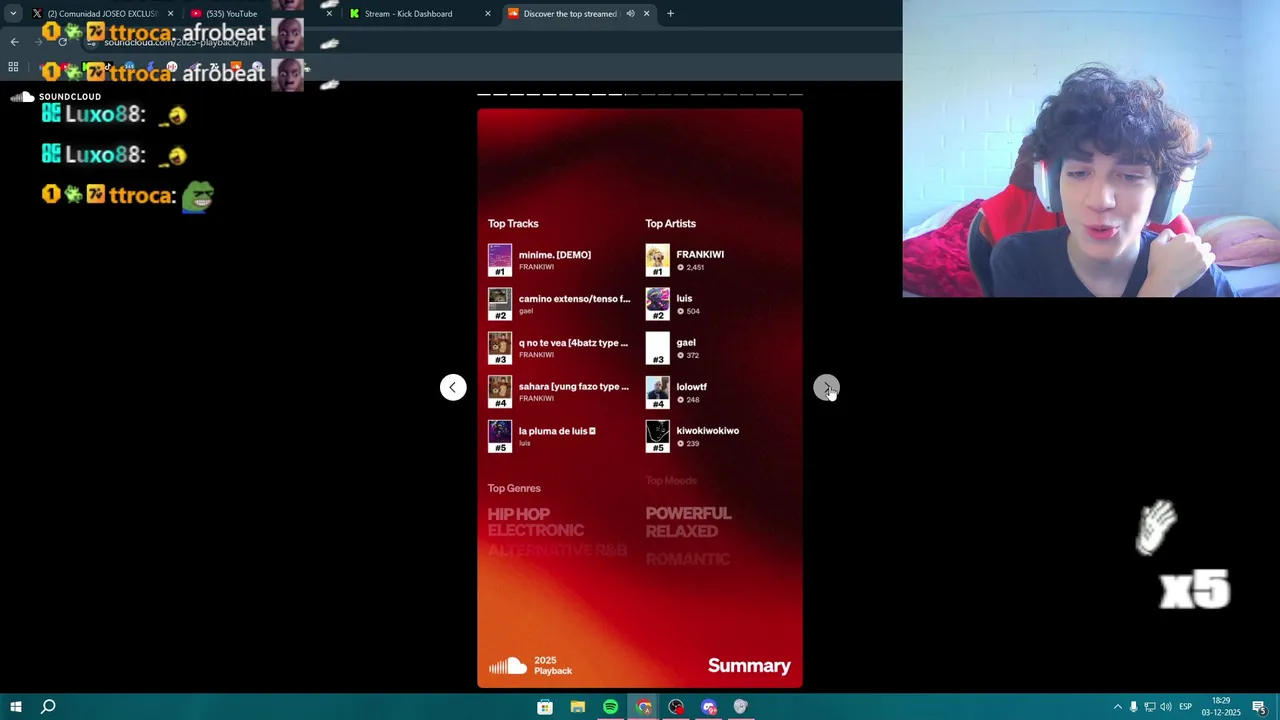Click the Top Tracks heading

(x=513, y=224)
